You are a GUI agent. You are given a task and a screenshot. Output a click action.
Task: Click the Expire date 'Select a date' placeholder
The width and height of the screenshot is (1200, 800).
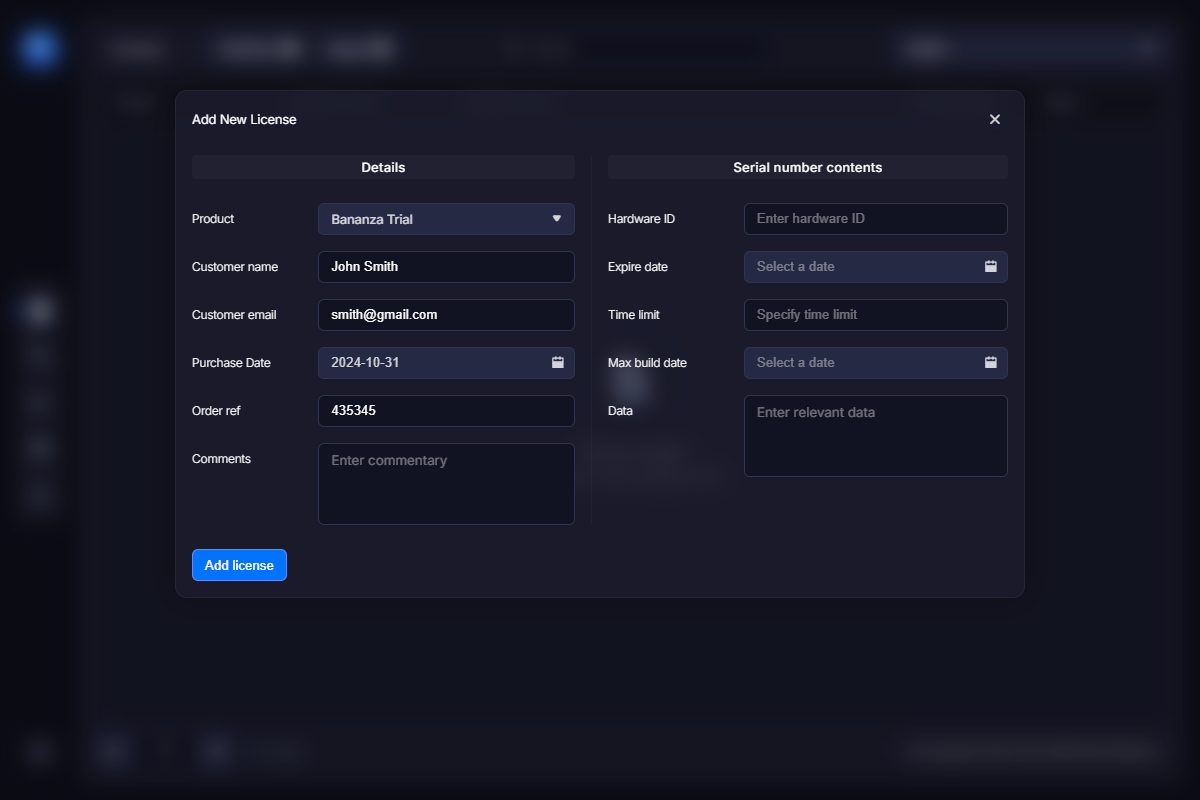(x=795, y=266)
